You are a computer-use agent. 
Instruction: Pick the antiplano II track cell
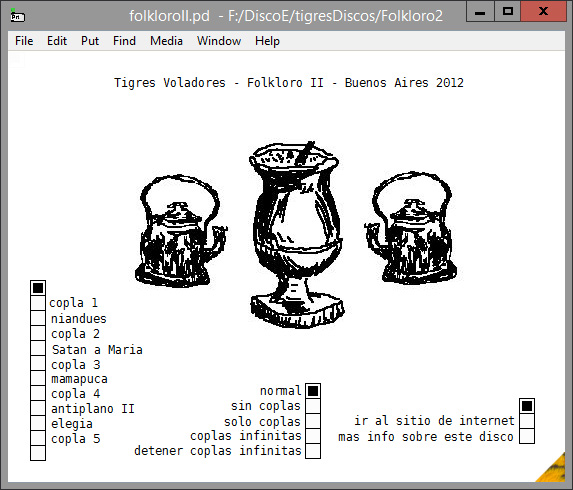[38, 408]
